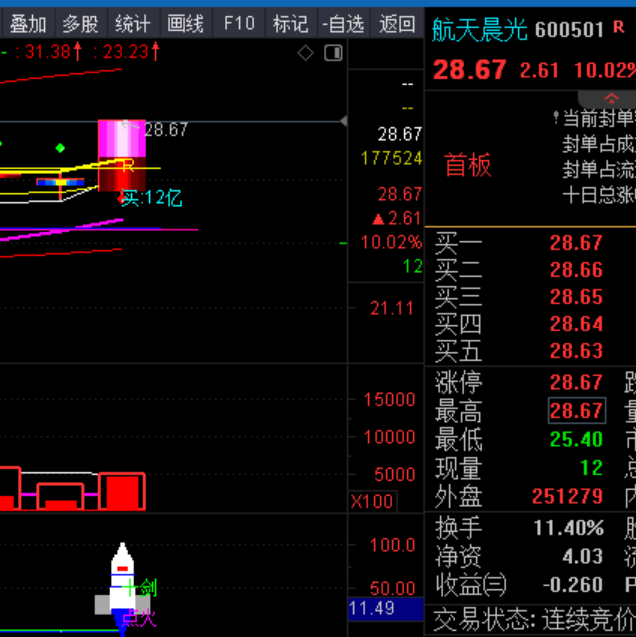Viewport: 636px width, 637px height.
Task: Remove stock via -自选 button
Action: [344, 24]
